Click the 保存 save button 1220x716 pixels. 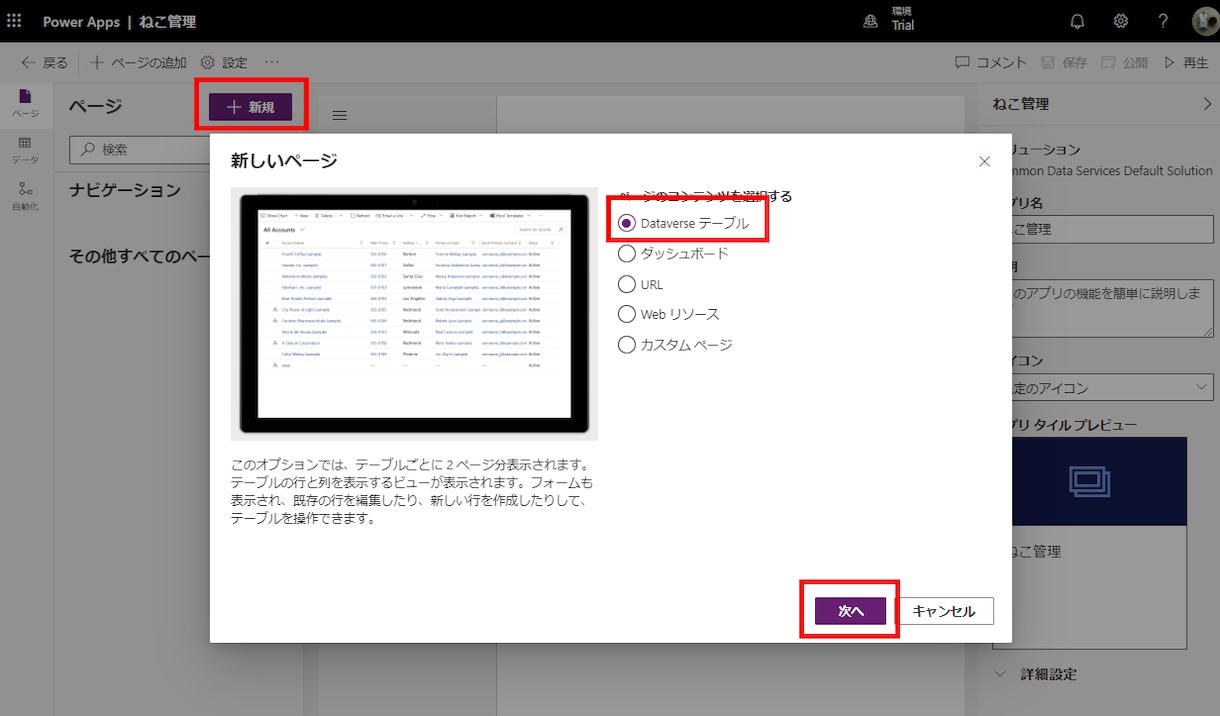pos(1064,62)
